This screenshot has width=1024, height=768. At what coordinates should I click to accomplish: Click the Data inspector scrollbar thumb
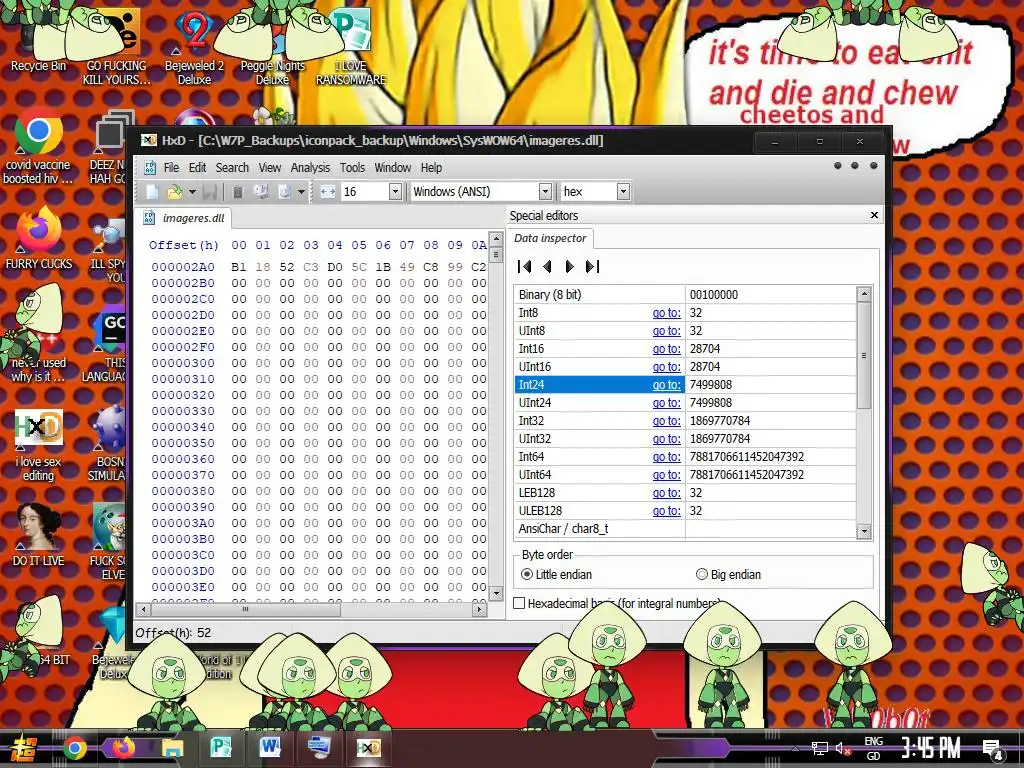pyautogui.click(x=864, y=356)
